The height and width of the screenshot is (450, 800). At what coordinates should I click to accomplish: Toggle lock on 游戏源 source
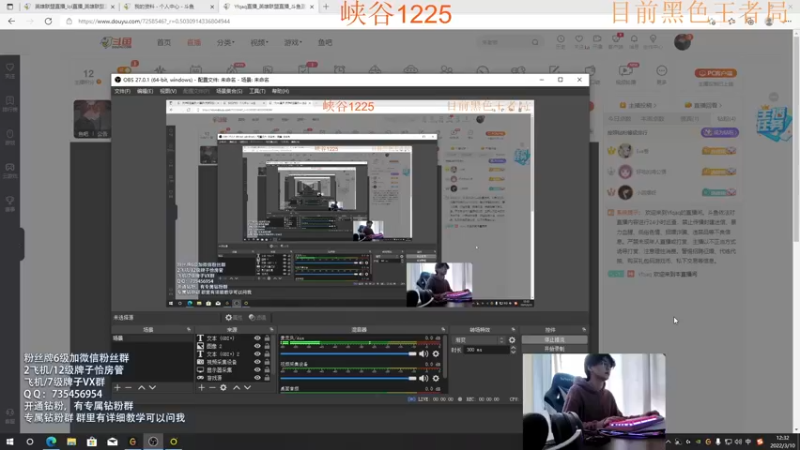pos(267,378)
